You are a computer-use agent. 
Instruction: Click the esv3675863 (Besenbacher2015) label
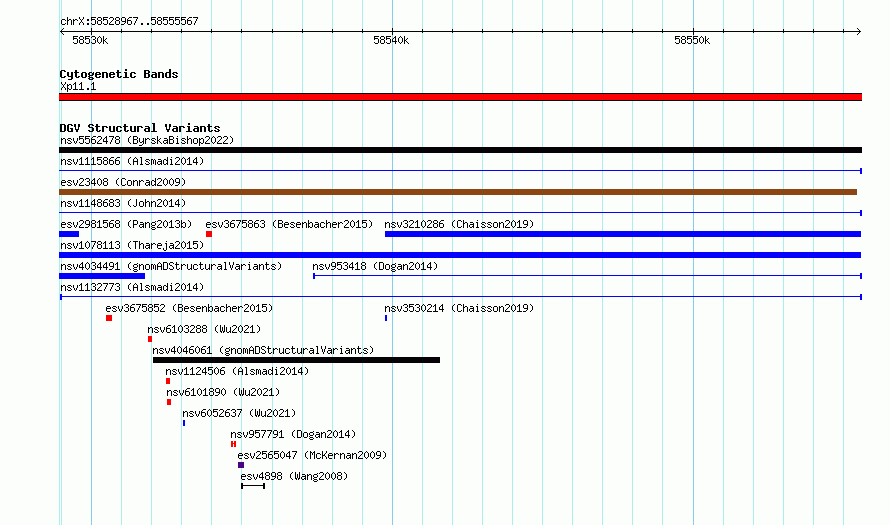click(289, 224)
